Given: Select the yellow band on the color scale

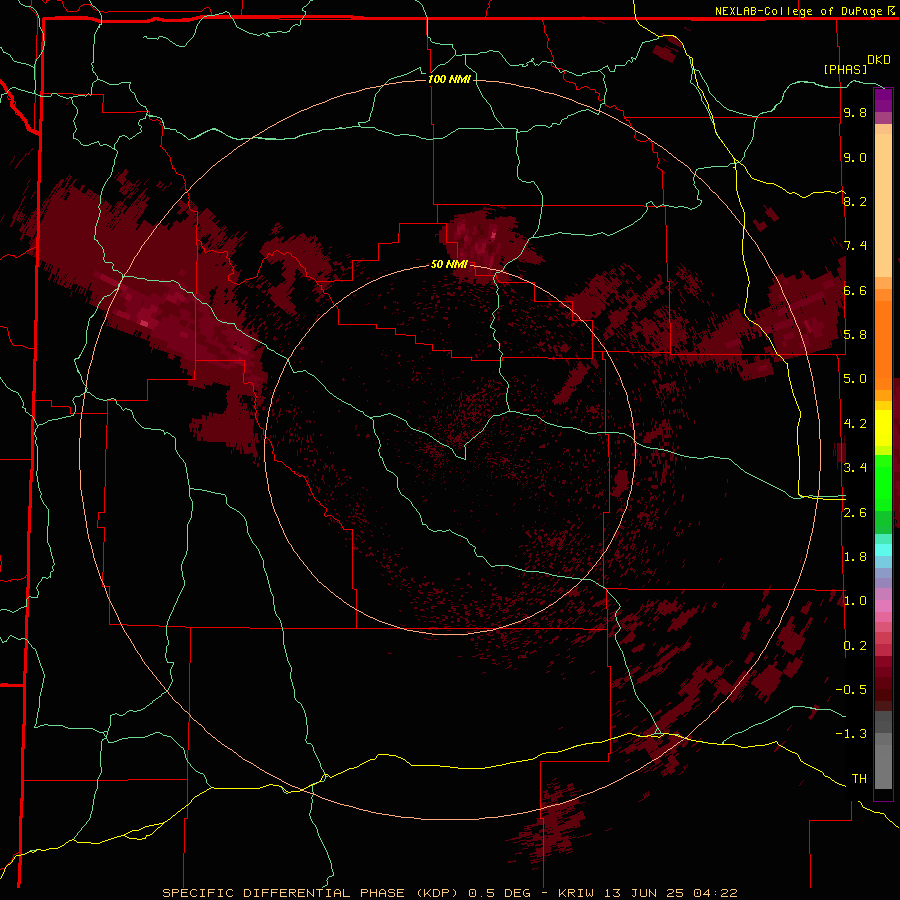Looking at the screenshot, I should point(883,428).
